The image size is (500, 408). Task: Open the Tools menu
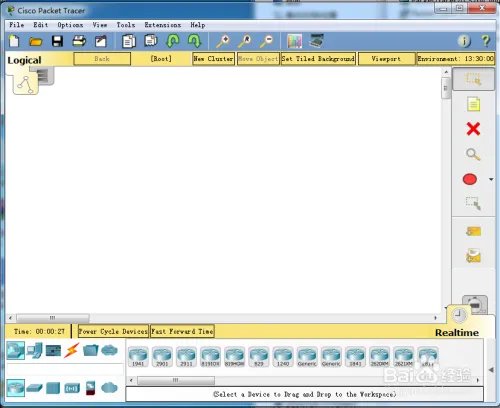coord(126,25)
